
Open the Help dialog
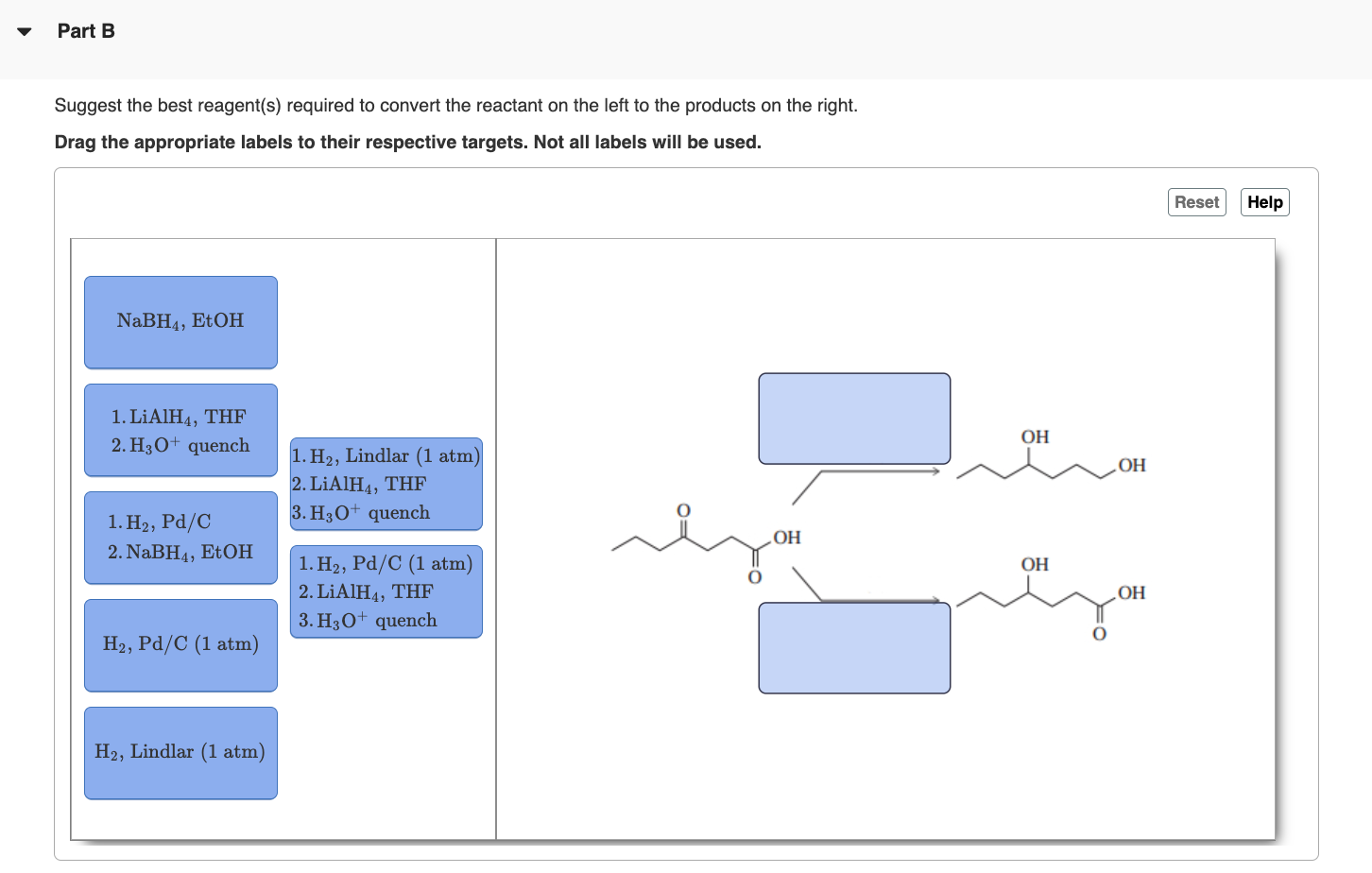[x=1264, y=201]
